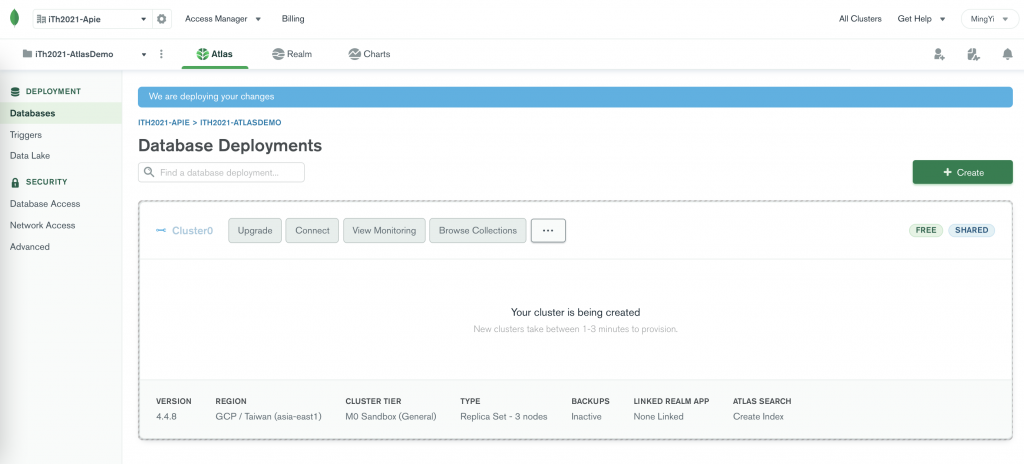Click 'Your cluster is being created' message
Image resolution: width=1024 pixels, height=464 pixels.
tap(575, 312)
